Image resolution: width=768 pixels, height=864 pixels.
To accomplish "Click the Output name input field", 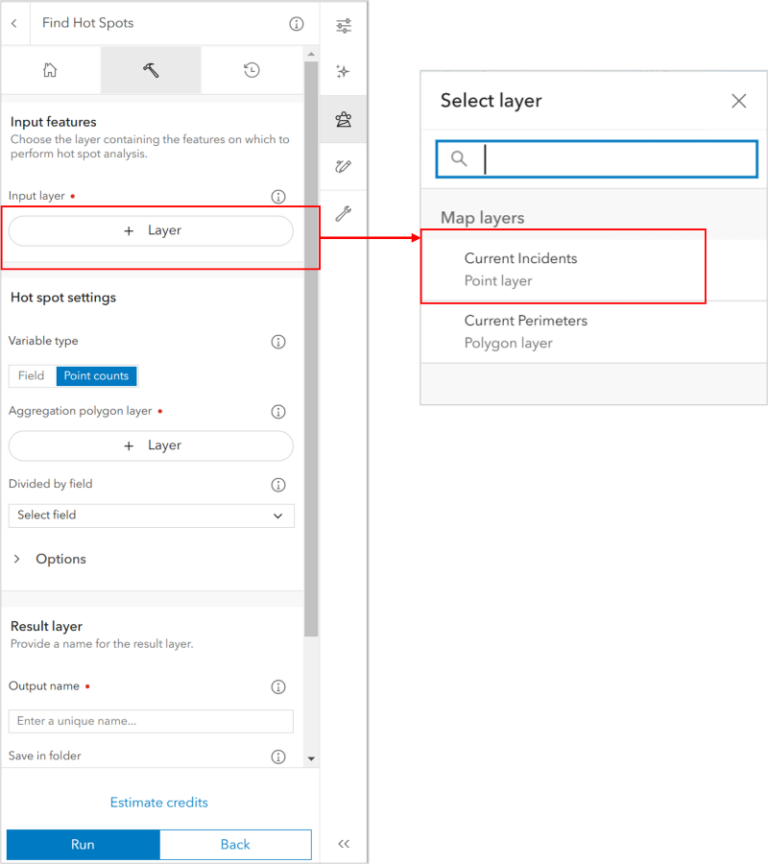I will point(151,721).
